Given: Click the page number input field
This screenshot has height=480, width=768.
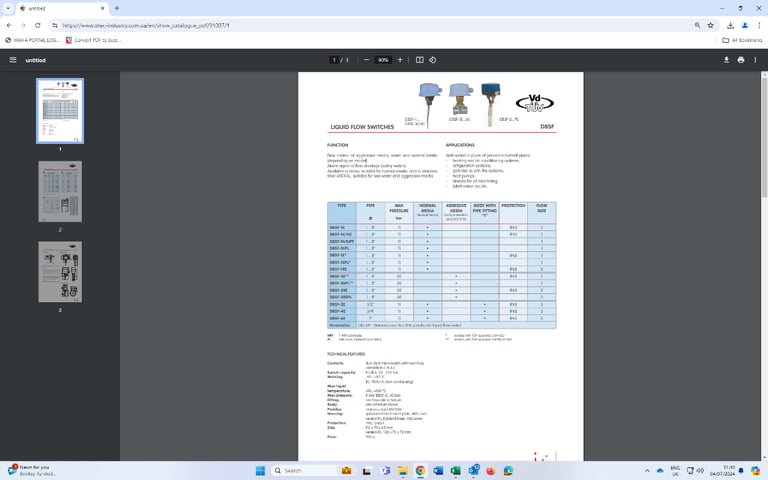Looking at the screenshot, I should click(334, 60).
